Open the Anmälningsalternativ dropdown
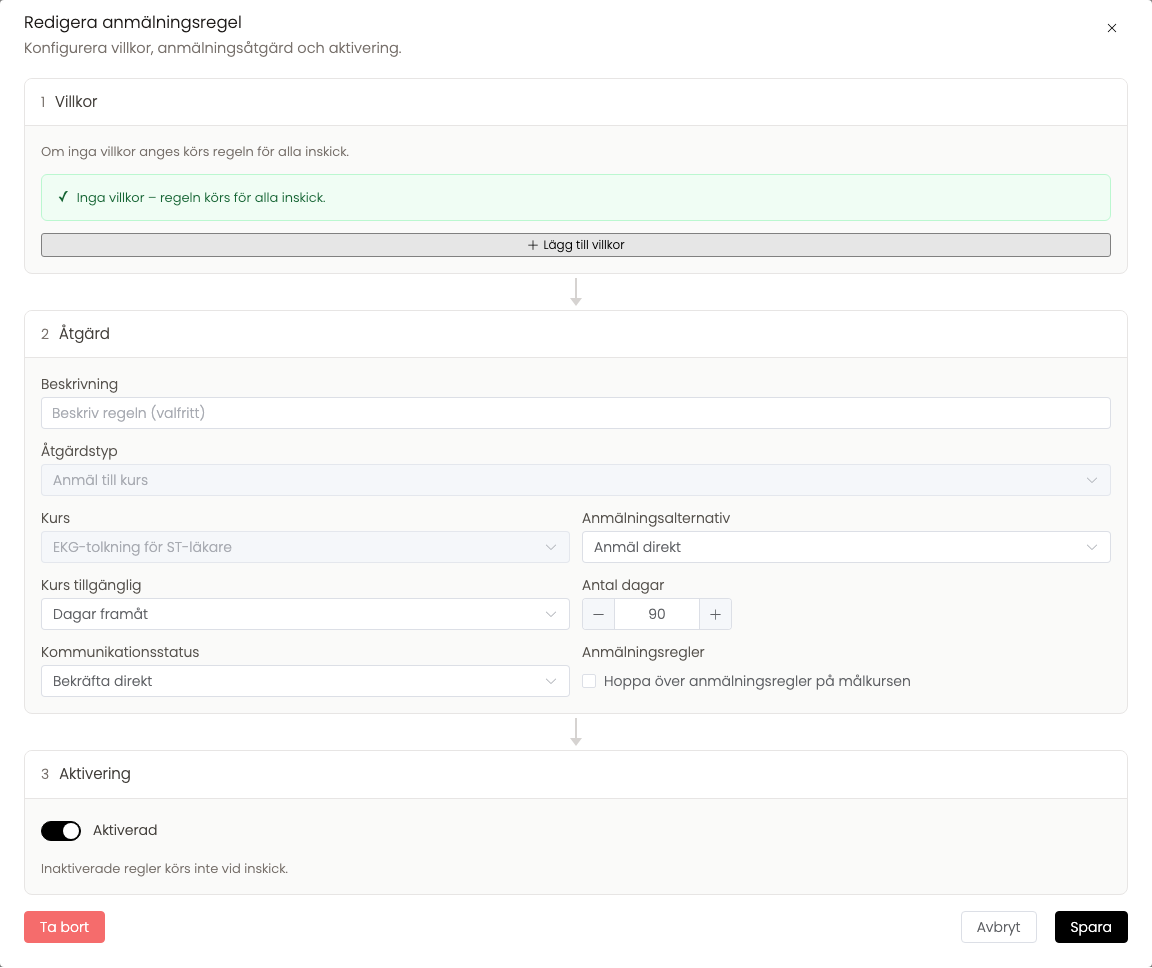1152x968 pixels. click(x=846, y=547)
